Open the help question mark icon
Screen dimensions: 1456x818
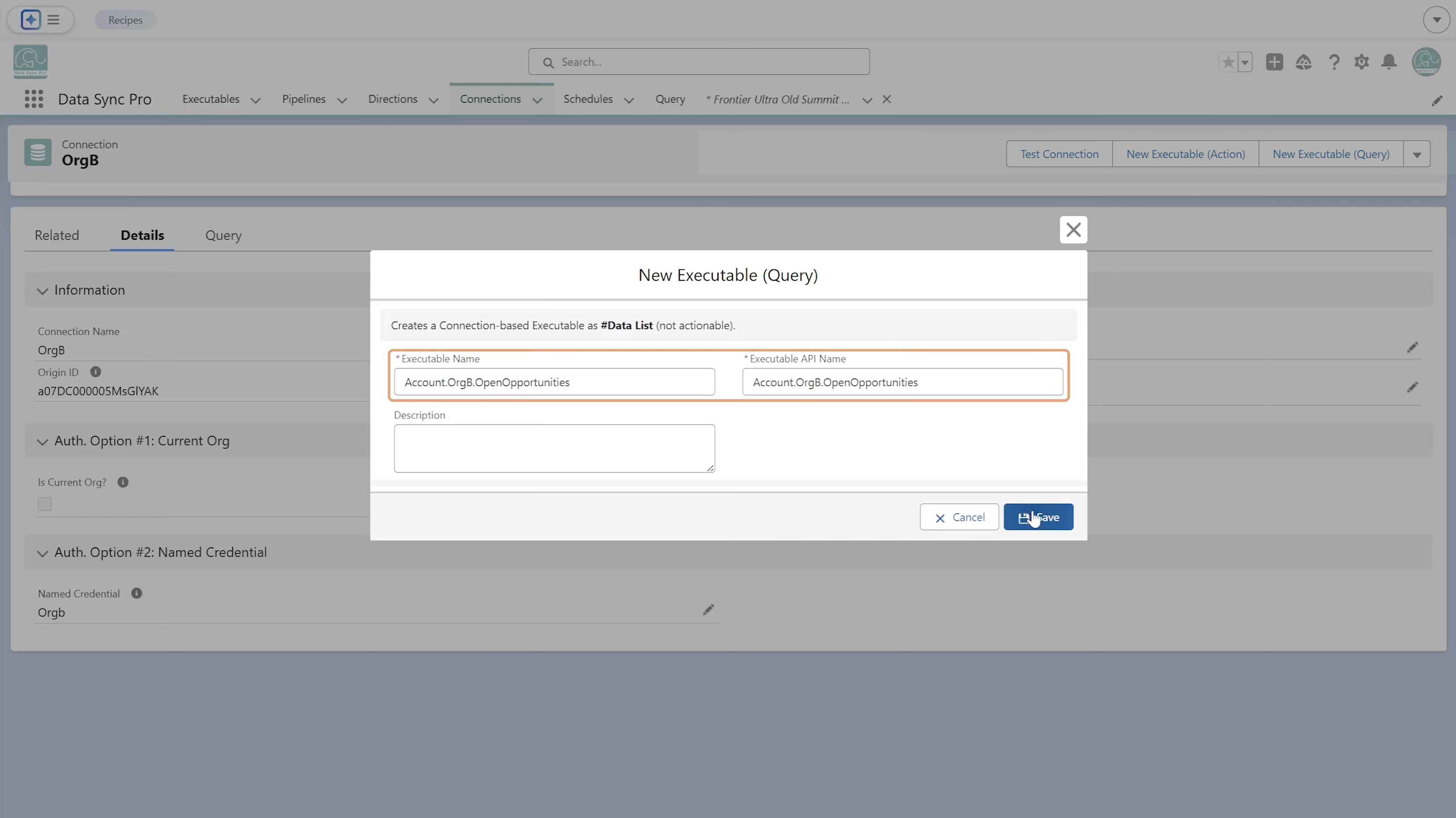[x=1334, y=62]
